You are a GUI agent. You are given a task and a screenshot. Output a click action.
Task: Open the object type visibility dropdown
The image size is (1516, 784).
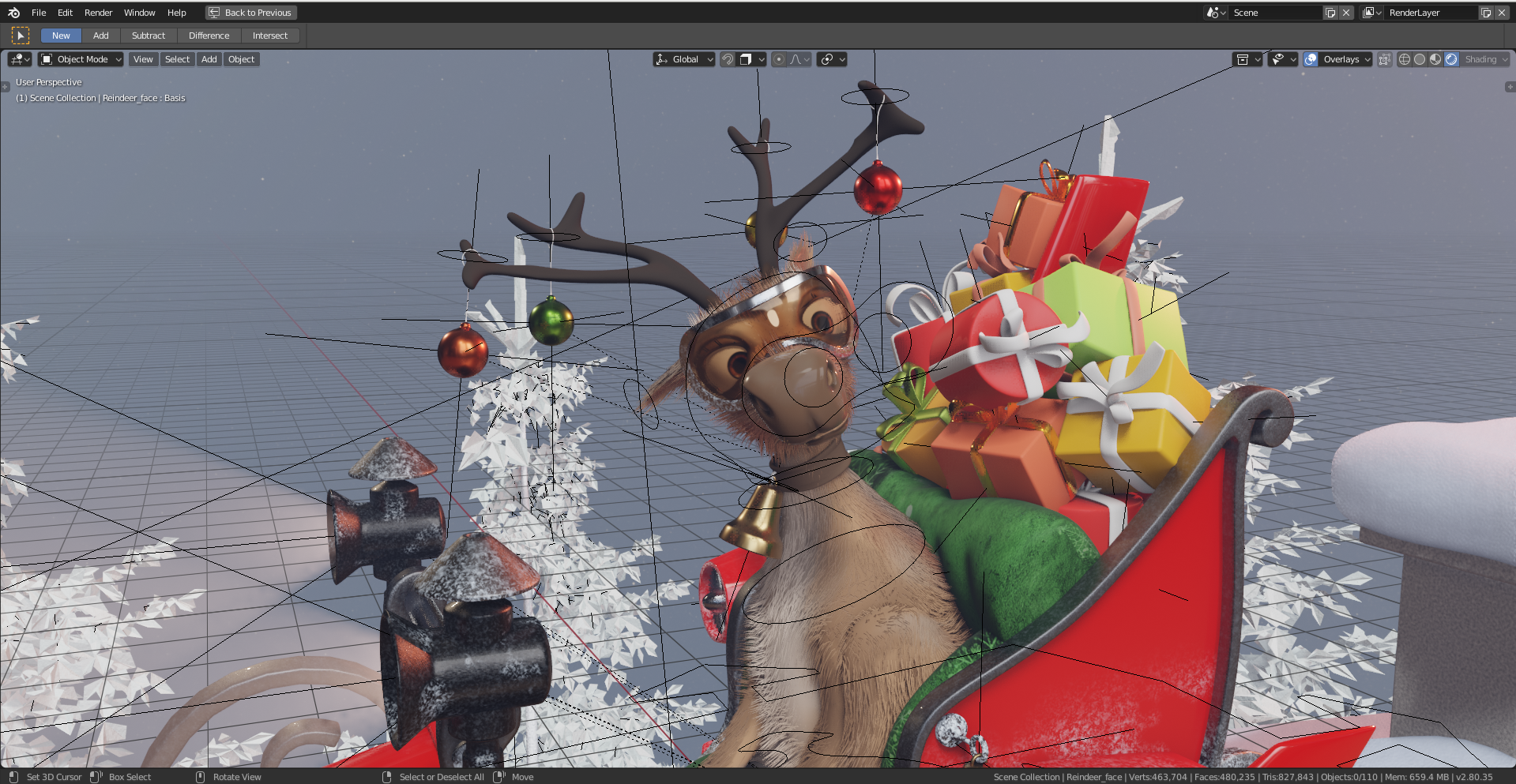click(1248, 59)
